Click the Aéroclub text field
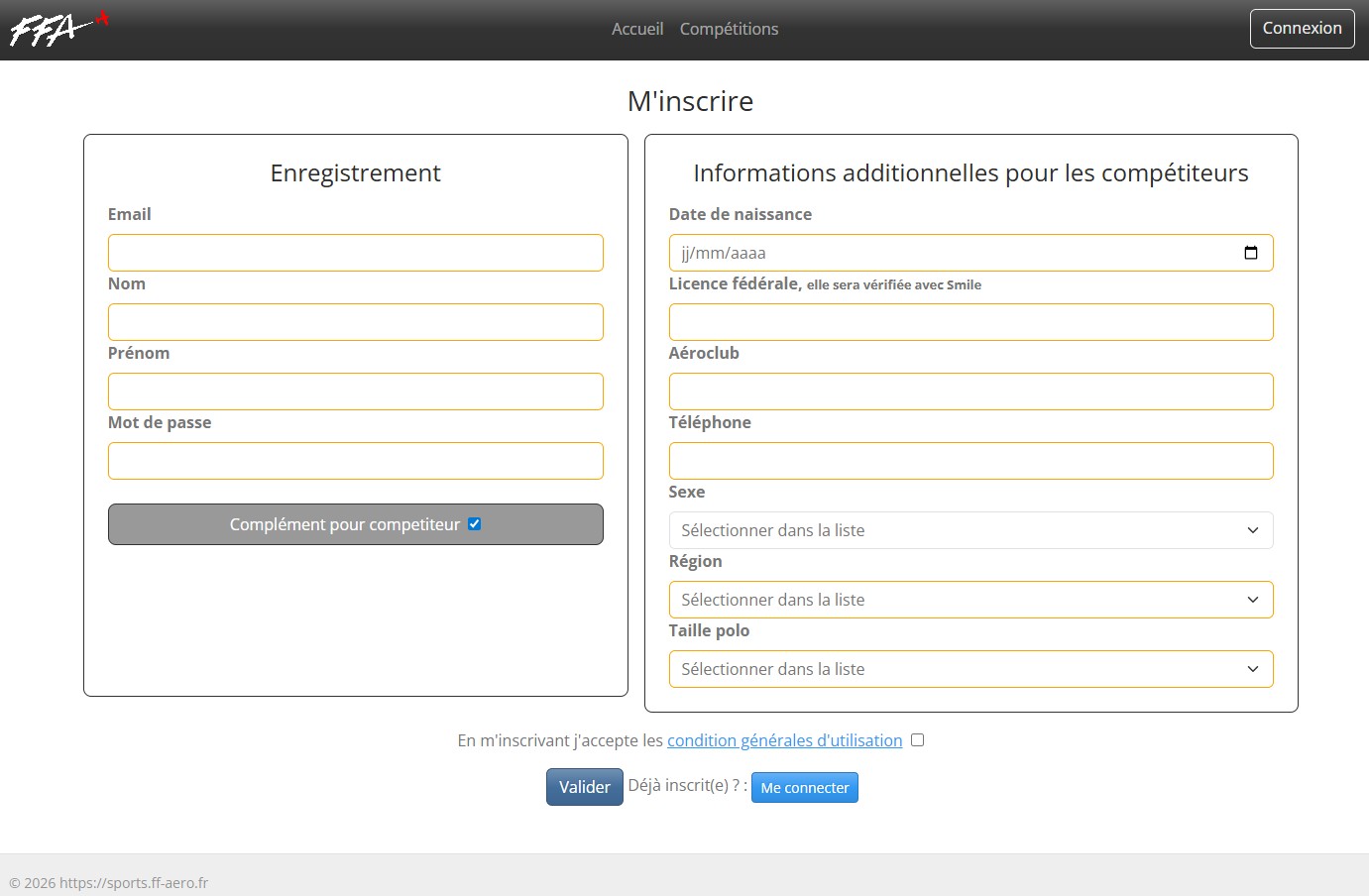This screenshot has height=896, width=1369. coord(970,392)
